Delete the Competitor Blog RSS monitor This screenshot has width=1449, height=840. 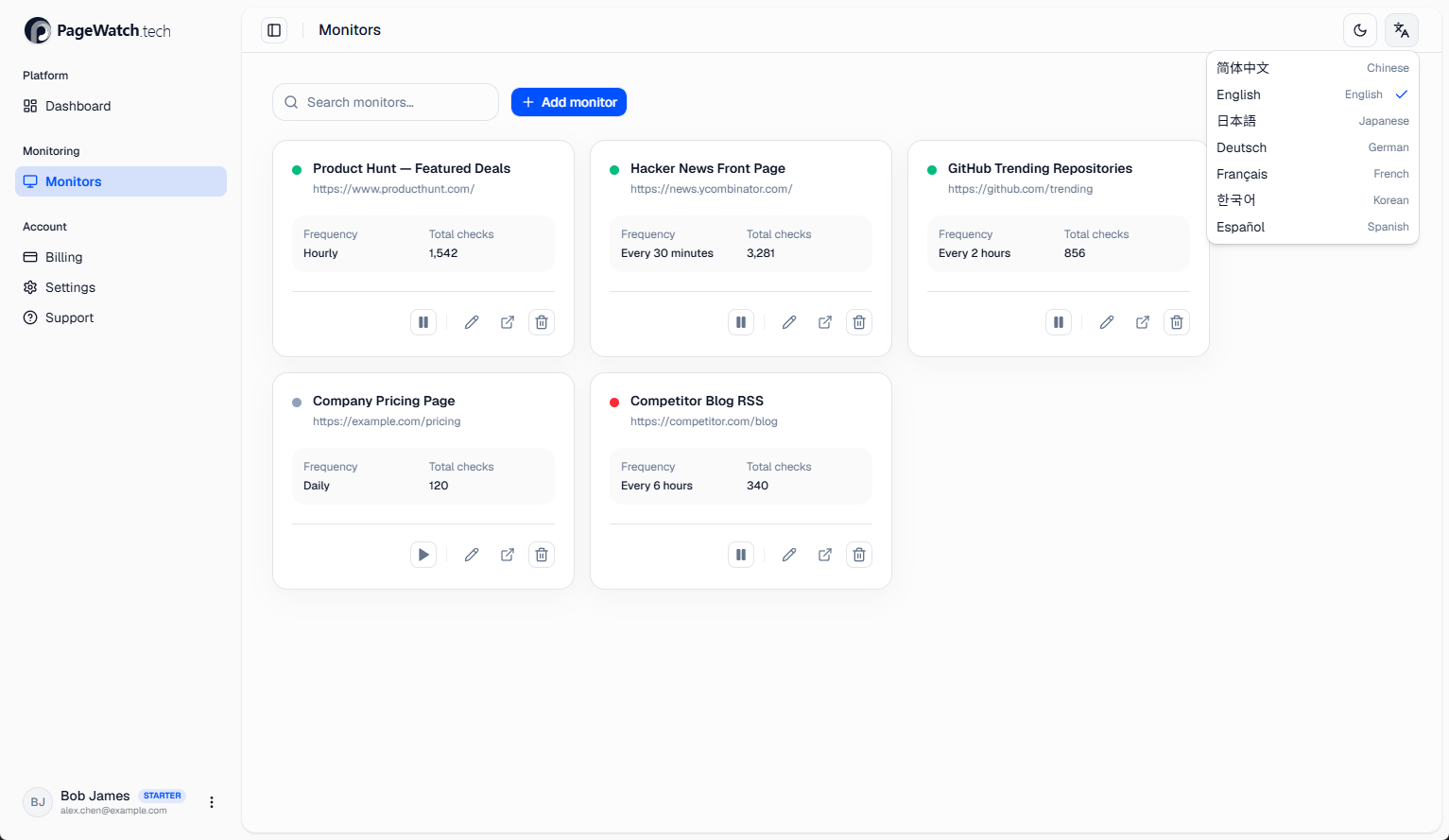click(859, 555)
